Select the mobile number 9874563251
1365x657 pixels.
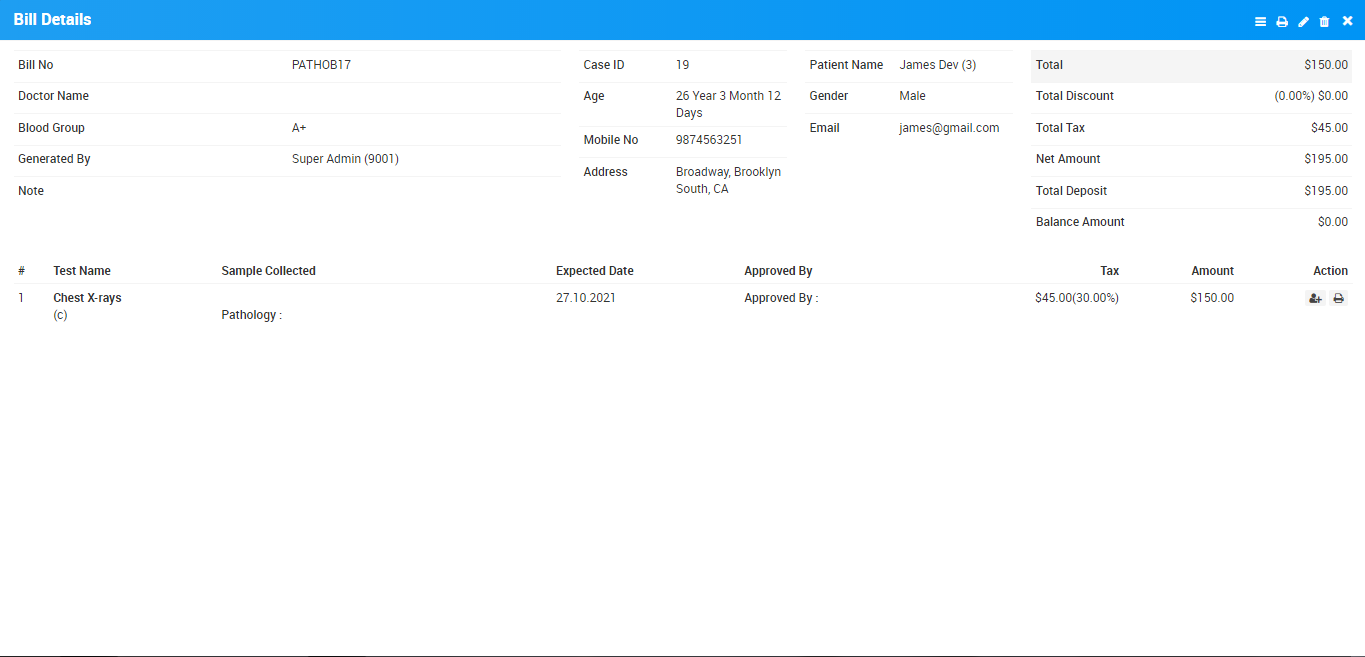click(708, 140)
